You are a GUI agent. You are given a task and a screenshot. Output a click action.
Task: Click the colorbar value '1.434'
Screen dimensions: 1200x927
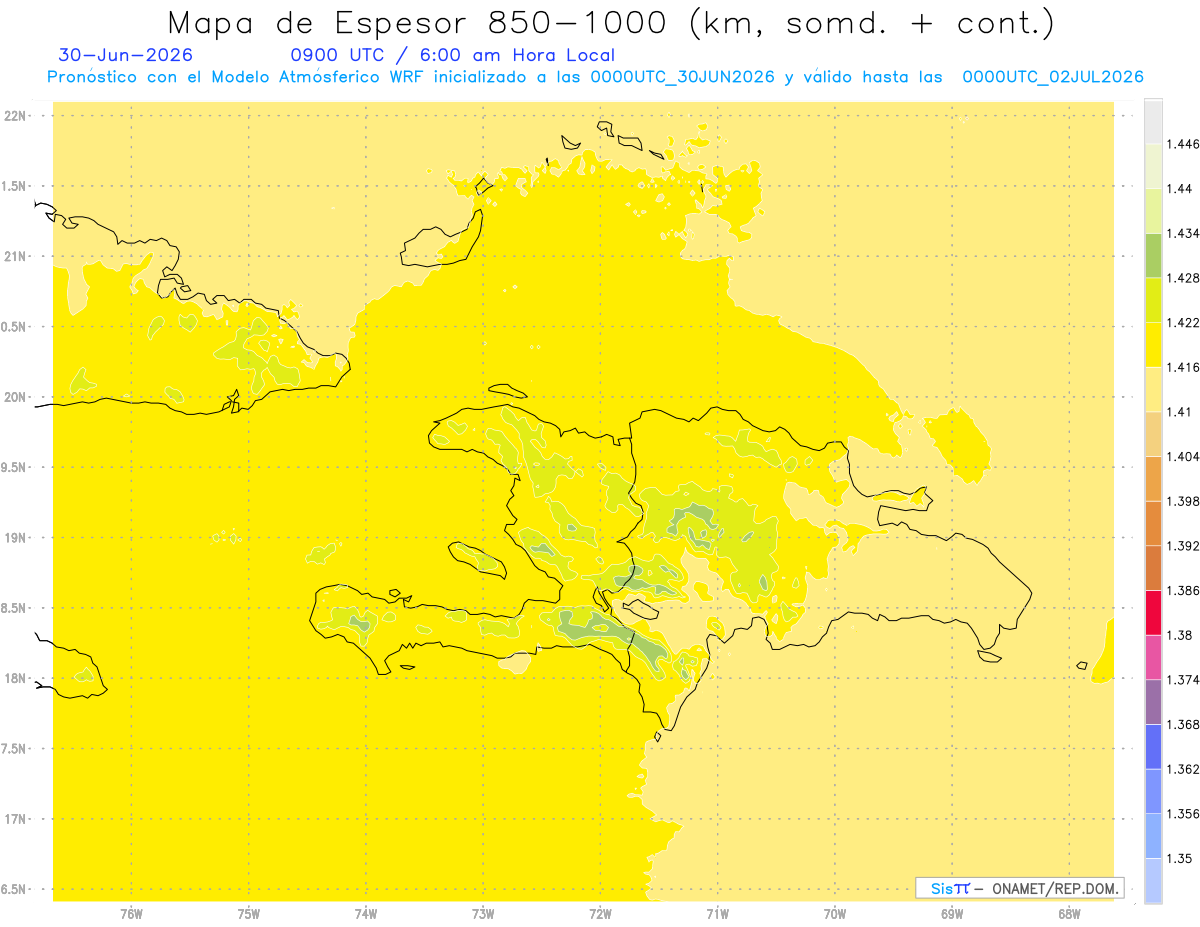[1183, 233]
